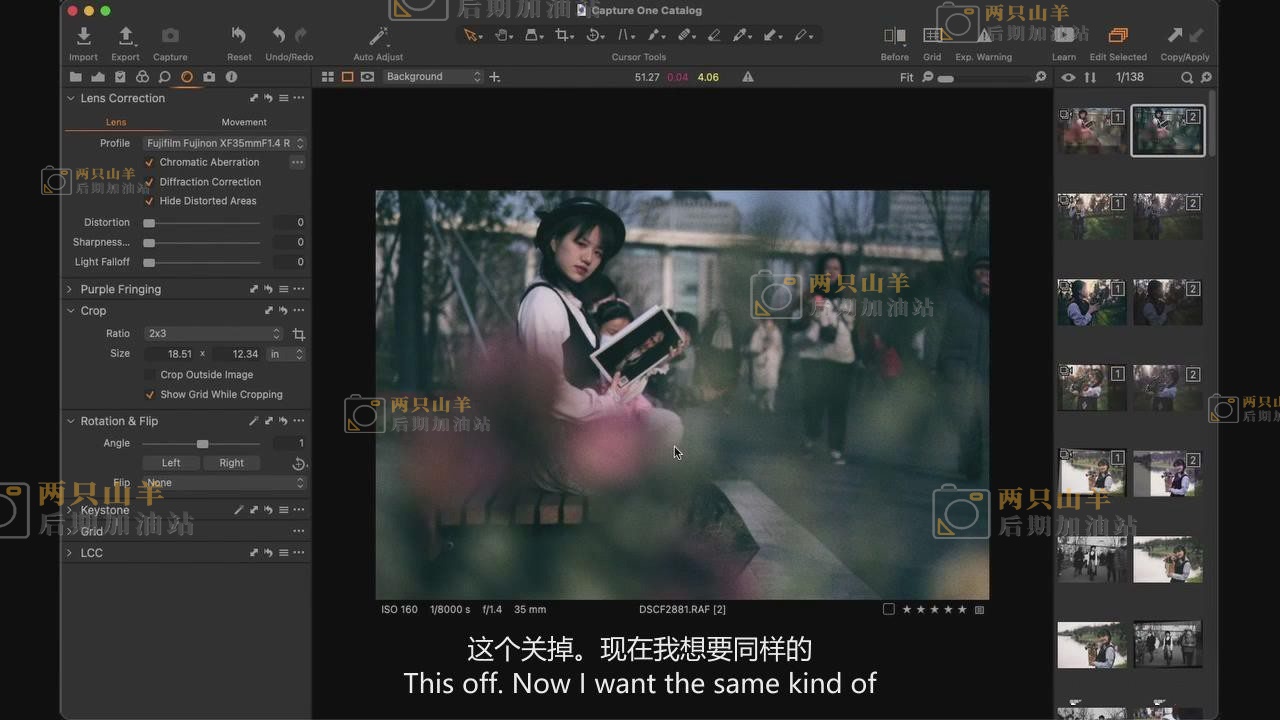Click the Auto Adjust magic wand icon

coord(378,36)
